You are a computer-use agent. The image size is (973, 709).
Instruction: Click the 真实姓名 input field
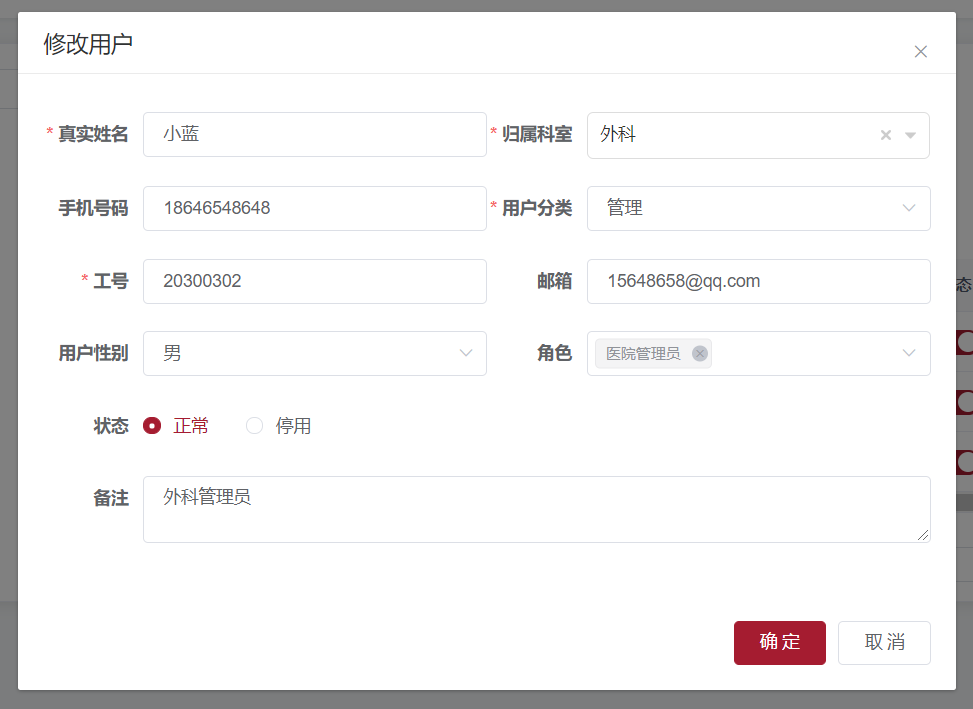[x=315, y=135]
